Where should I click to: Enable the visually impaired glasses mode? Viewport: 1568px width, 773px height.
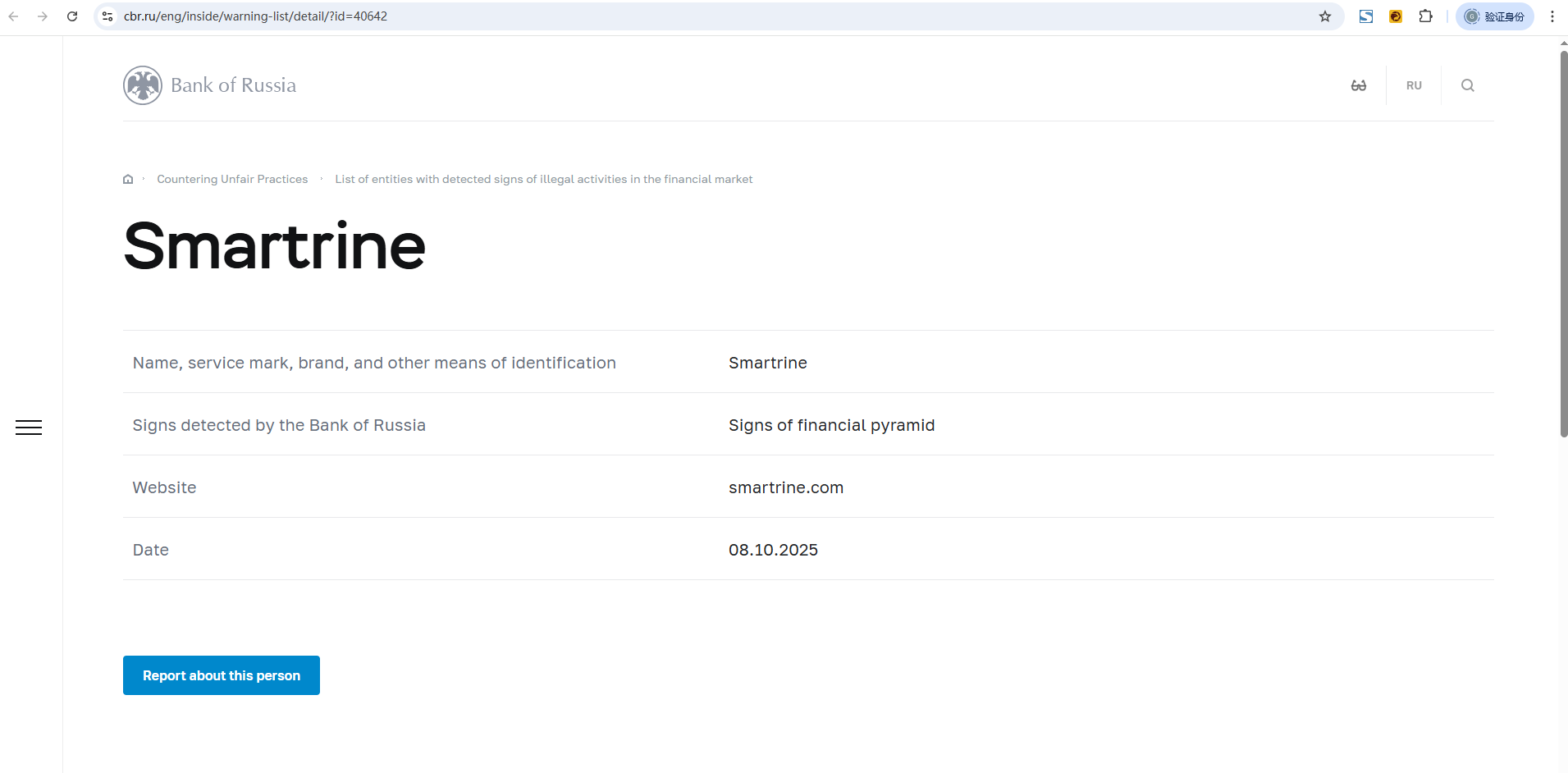pos(1359,85)
